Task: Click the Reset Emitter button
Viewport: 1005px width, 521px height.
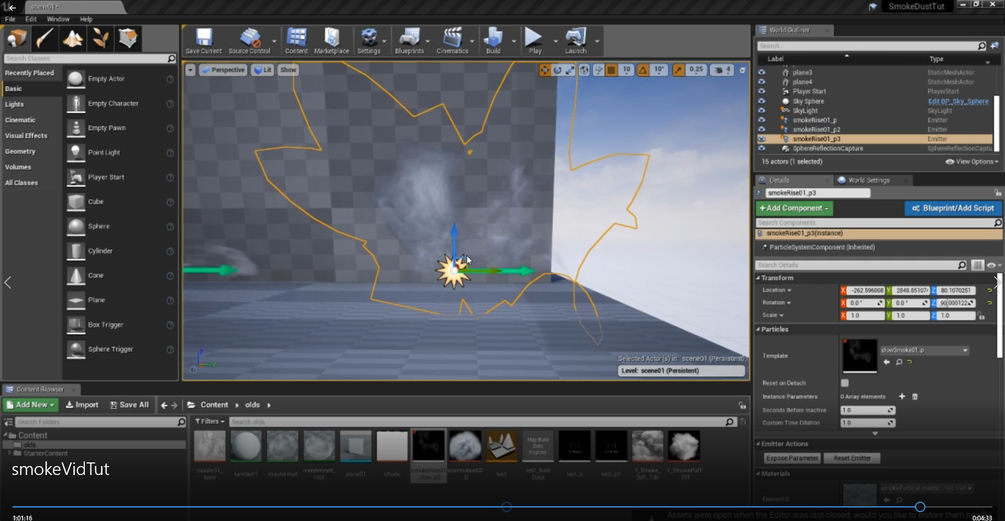Action: coord(852,458)
